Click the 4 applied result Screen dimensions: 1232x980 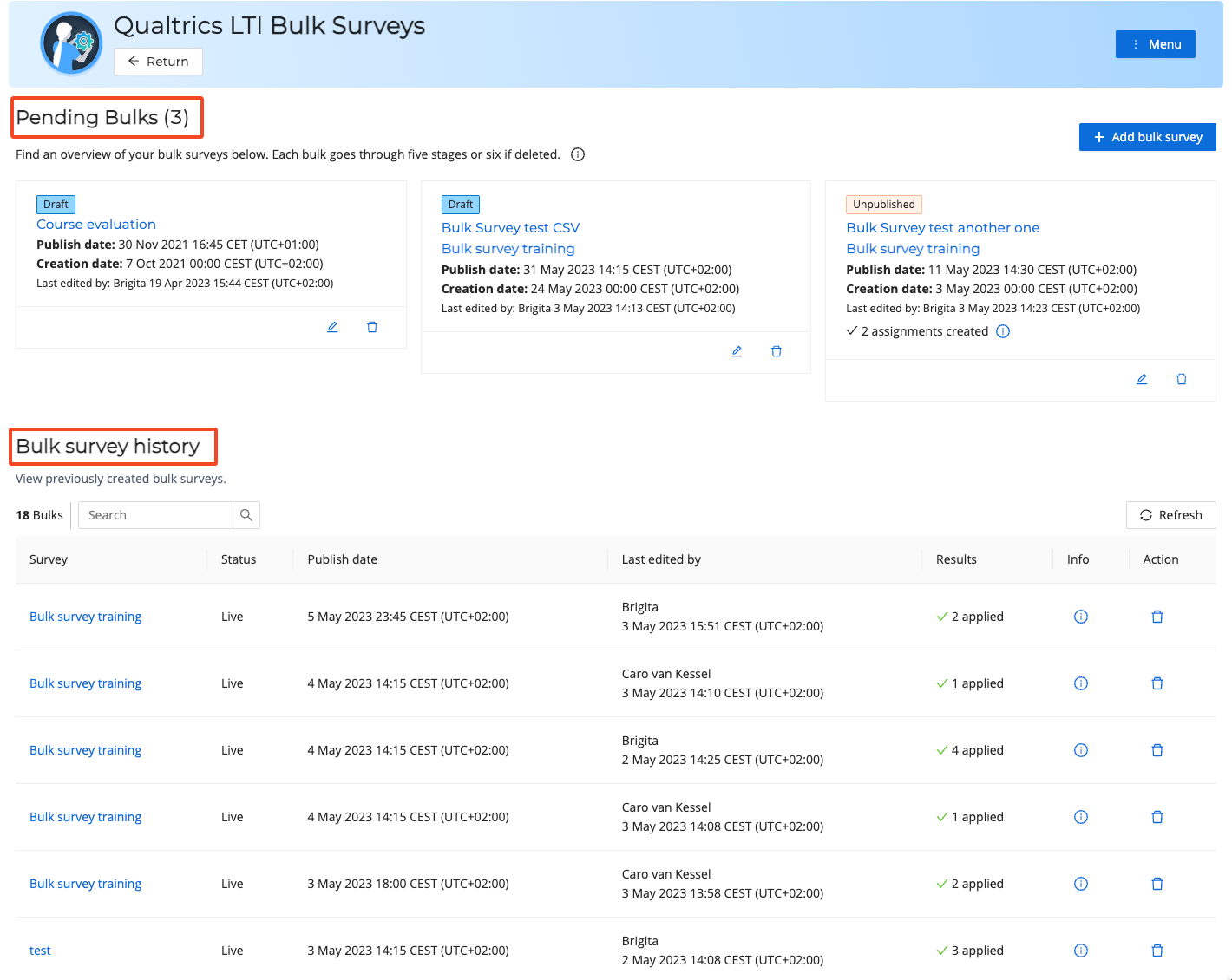pyautogui.click(x=978, y=750)
